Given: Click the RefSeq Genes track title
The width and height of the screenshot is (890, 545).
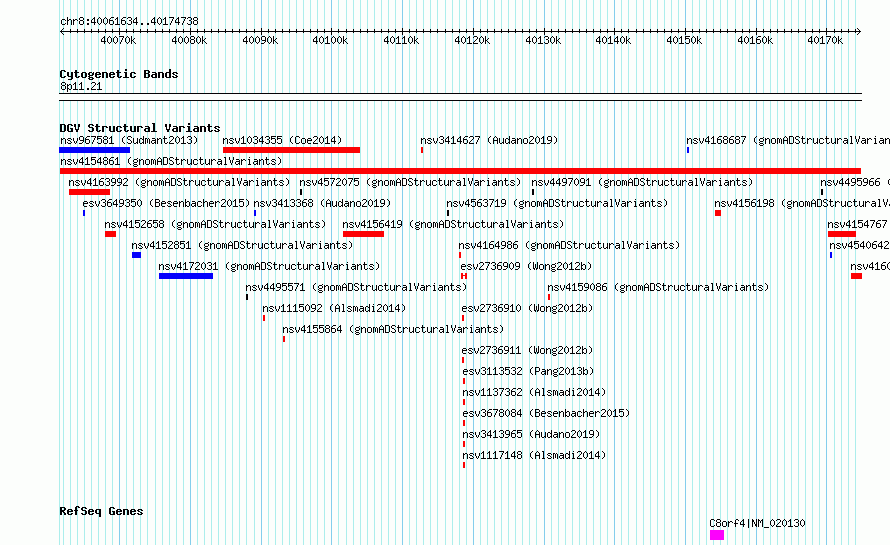Looking at the screenshot, I should (x=101, y=511).
